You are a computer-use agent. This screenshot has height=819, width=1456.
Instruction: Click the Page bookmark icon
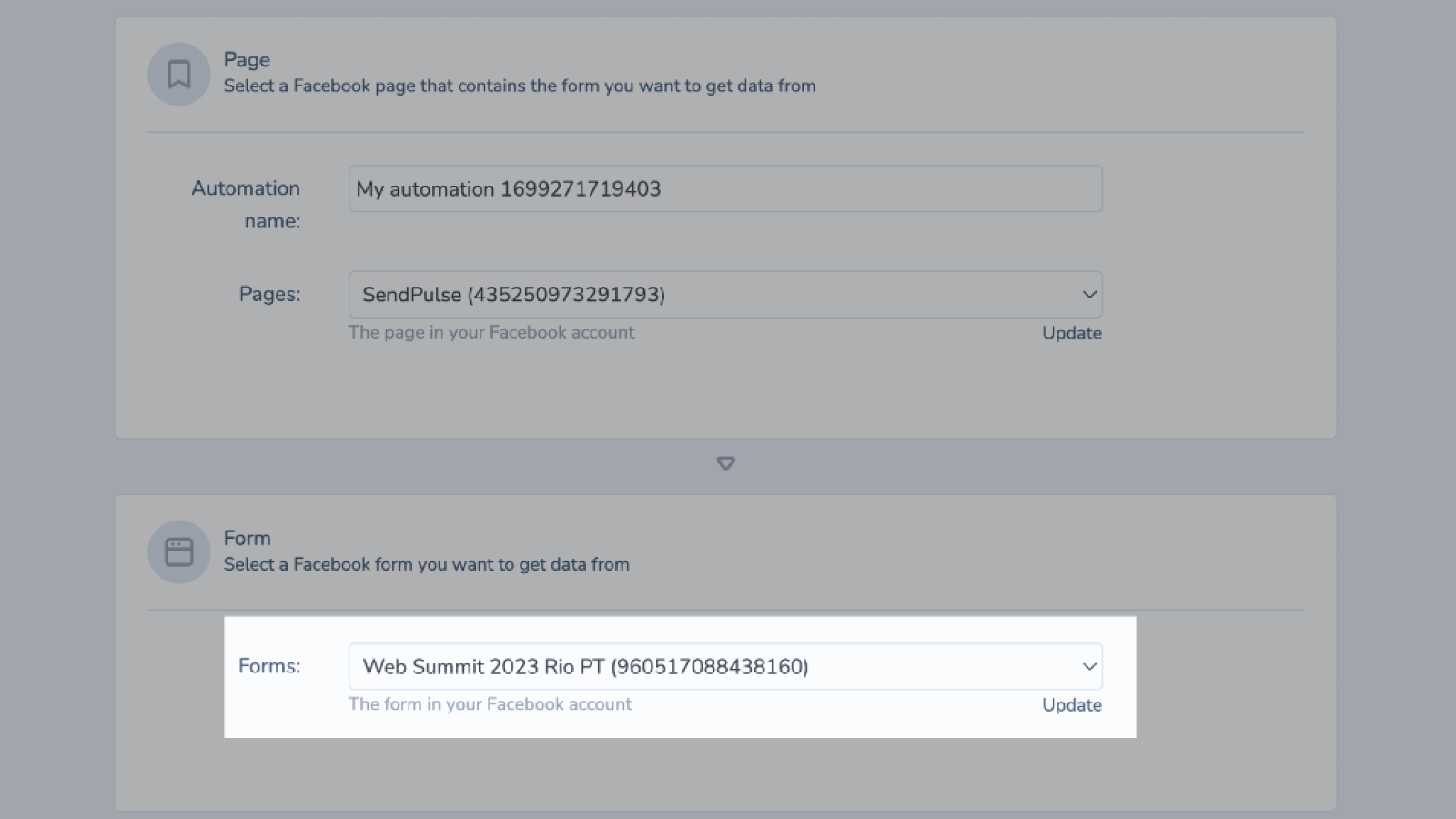pos(179,74)
